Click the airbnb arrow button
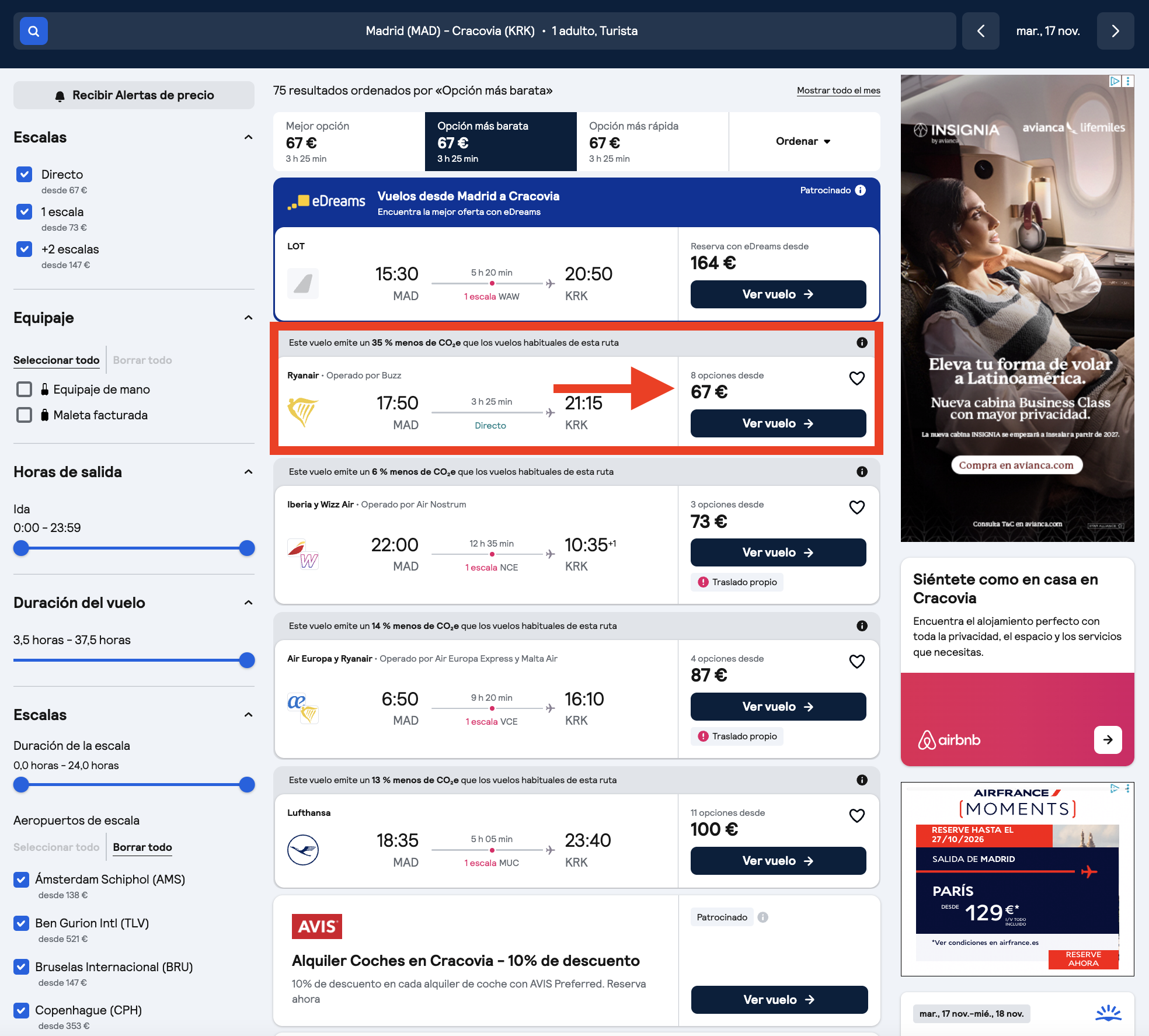 [x=1108, y=740]
